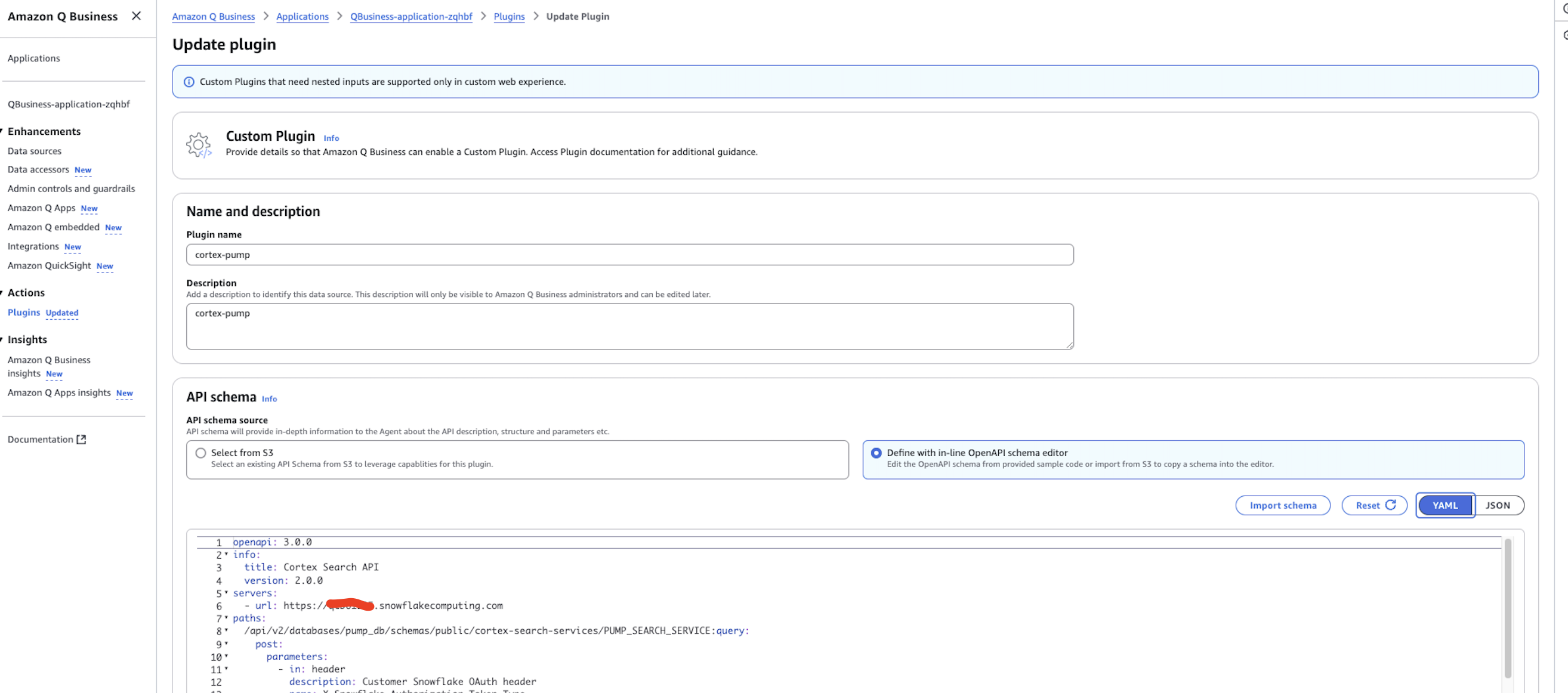
Task: Collapse the Actions sidebar section
Action: point(2,293)
